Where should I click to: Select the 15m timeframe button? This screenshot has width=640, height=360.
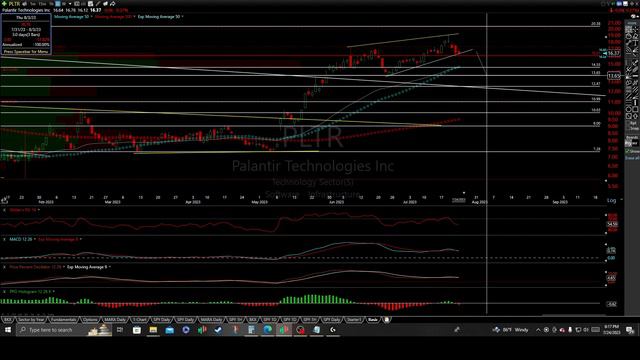click(42, 4)
